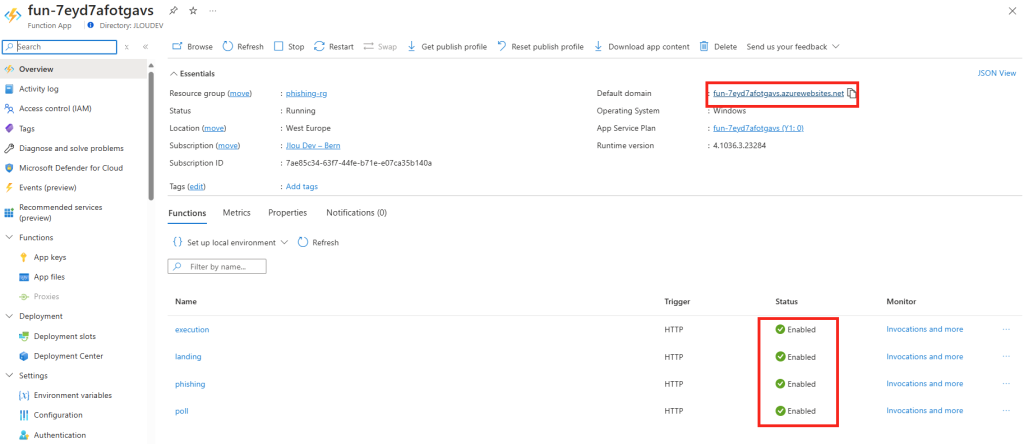Restart the function app
The height and width of the screenshot is (444, 1024).
334,46
